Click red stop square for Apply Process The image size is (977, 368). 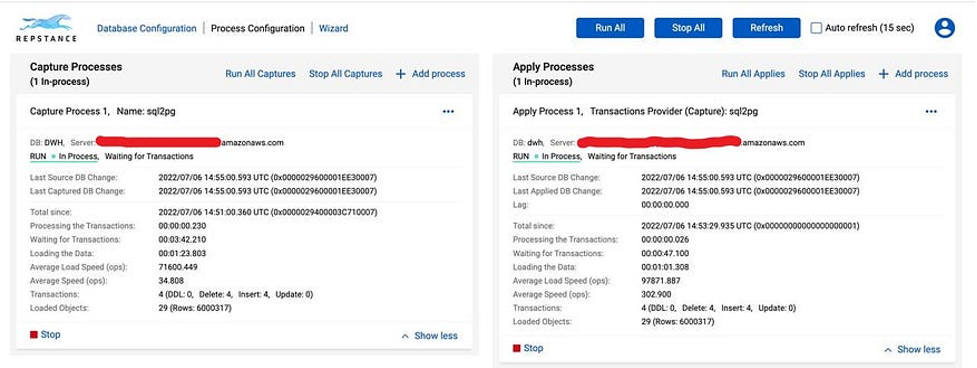coord(517,348)
